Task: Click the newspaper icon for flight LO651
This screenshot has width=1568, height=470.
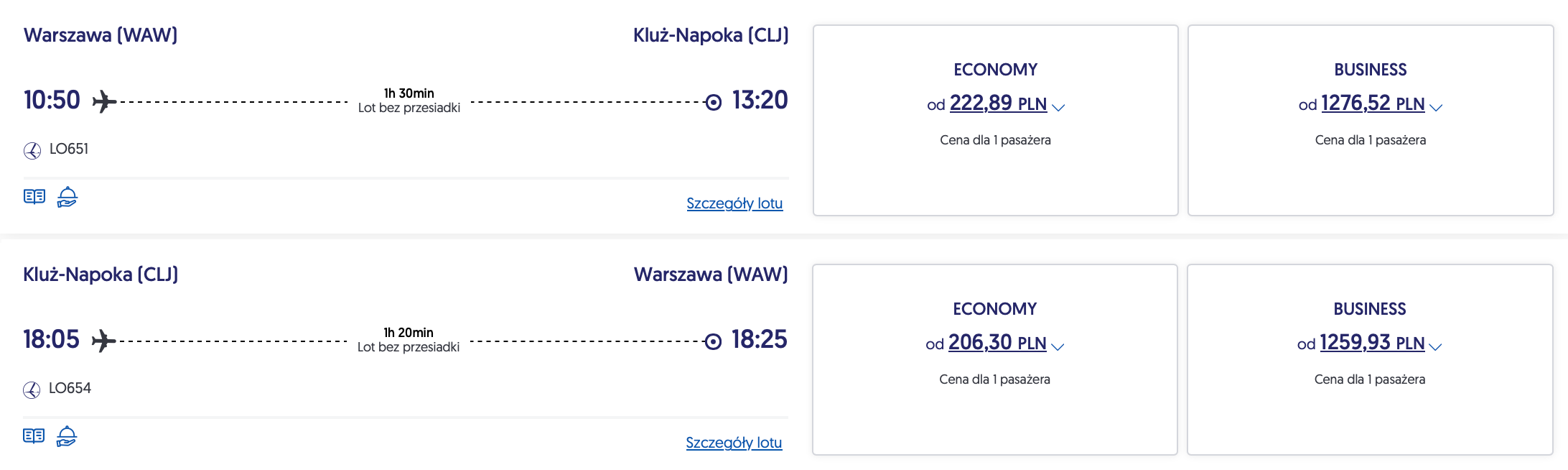Action: click(x=34, y=197)
